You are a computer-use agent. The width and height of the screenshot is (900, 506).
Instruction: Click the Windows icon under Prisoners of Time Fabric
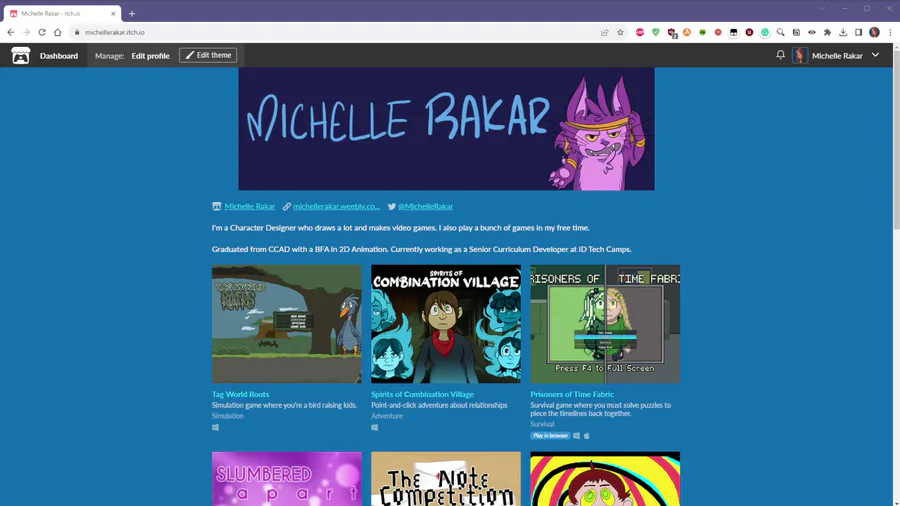click(576, 436)
